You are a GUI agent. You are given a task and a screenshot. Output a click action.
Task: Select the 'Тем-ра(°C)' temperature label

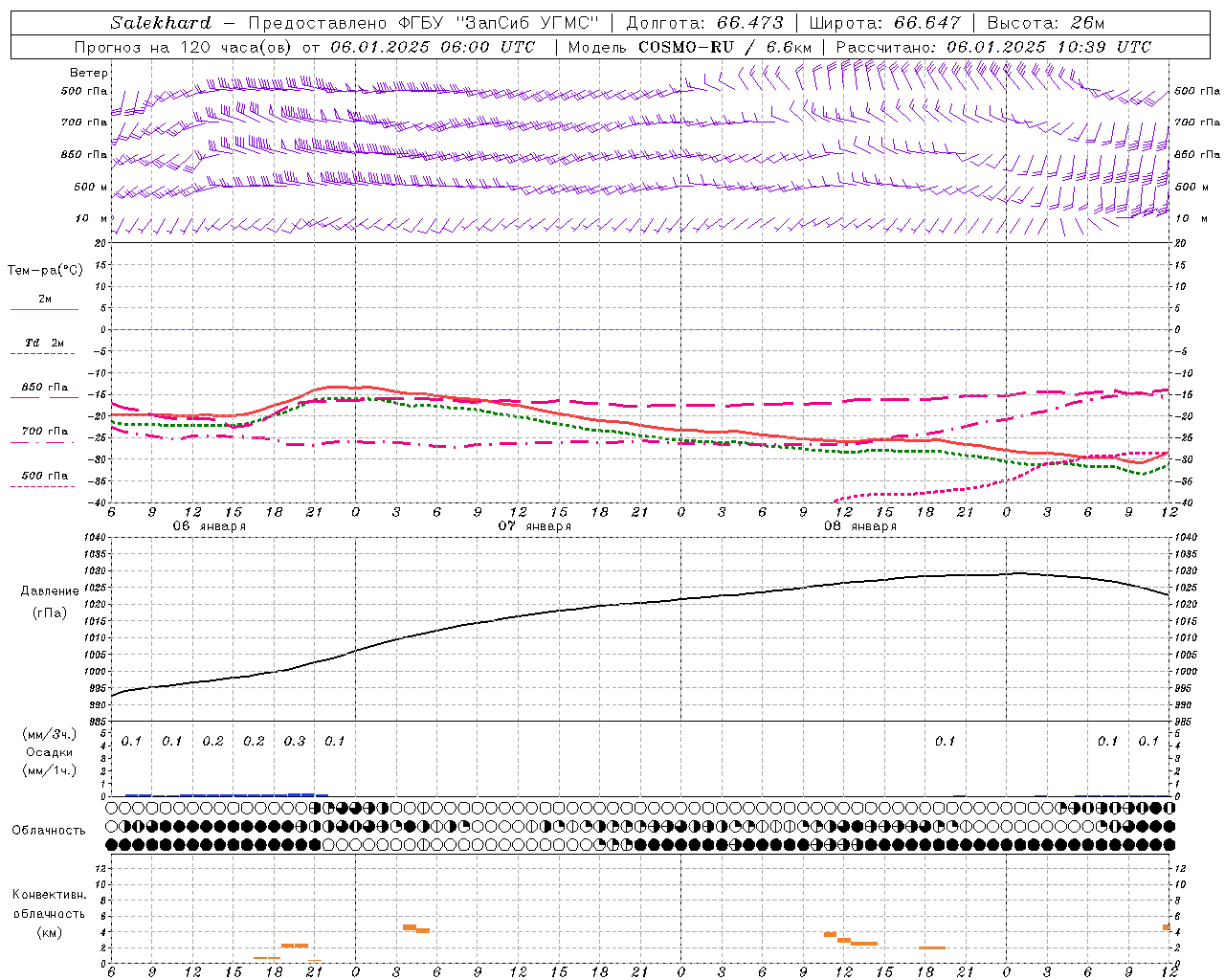point(45,271)
